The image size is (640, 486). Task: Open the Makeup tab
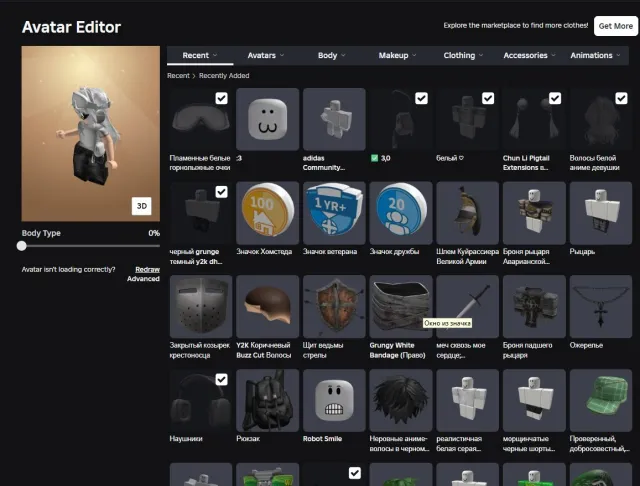coord(397,55)
